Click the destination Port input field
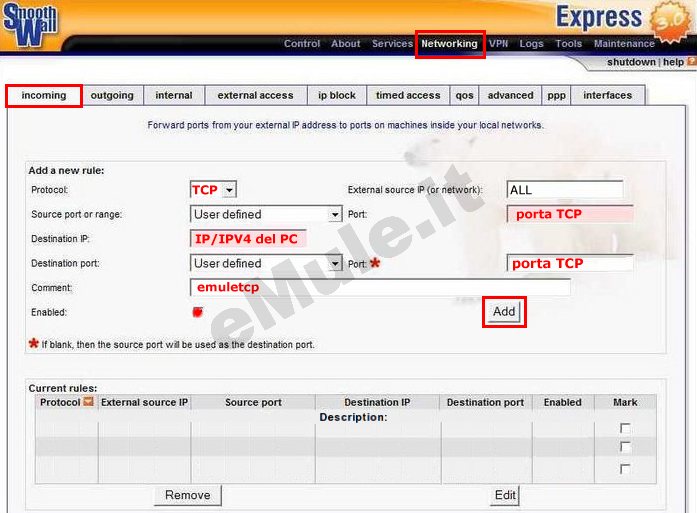The height and width of the screenshot is (513, 697). [x=570, y=263]
